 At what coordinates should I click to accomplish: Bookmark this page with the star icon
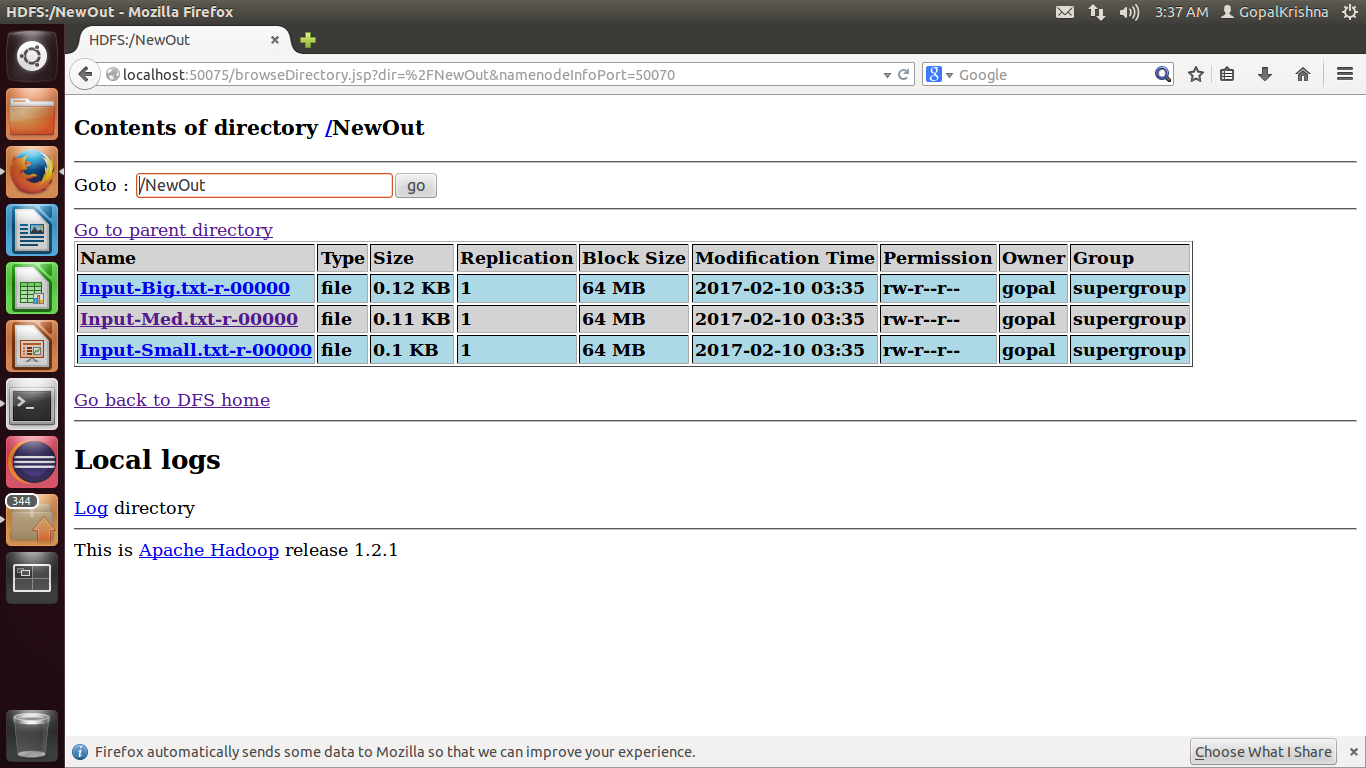point(1195,74)
